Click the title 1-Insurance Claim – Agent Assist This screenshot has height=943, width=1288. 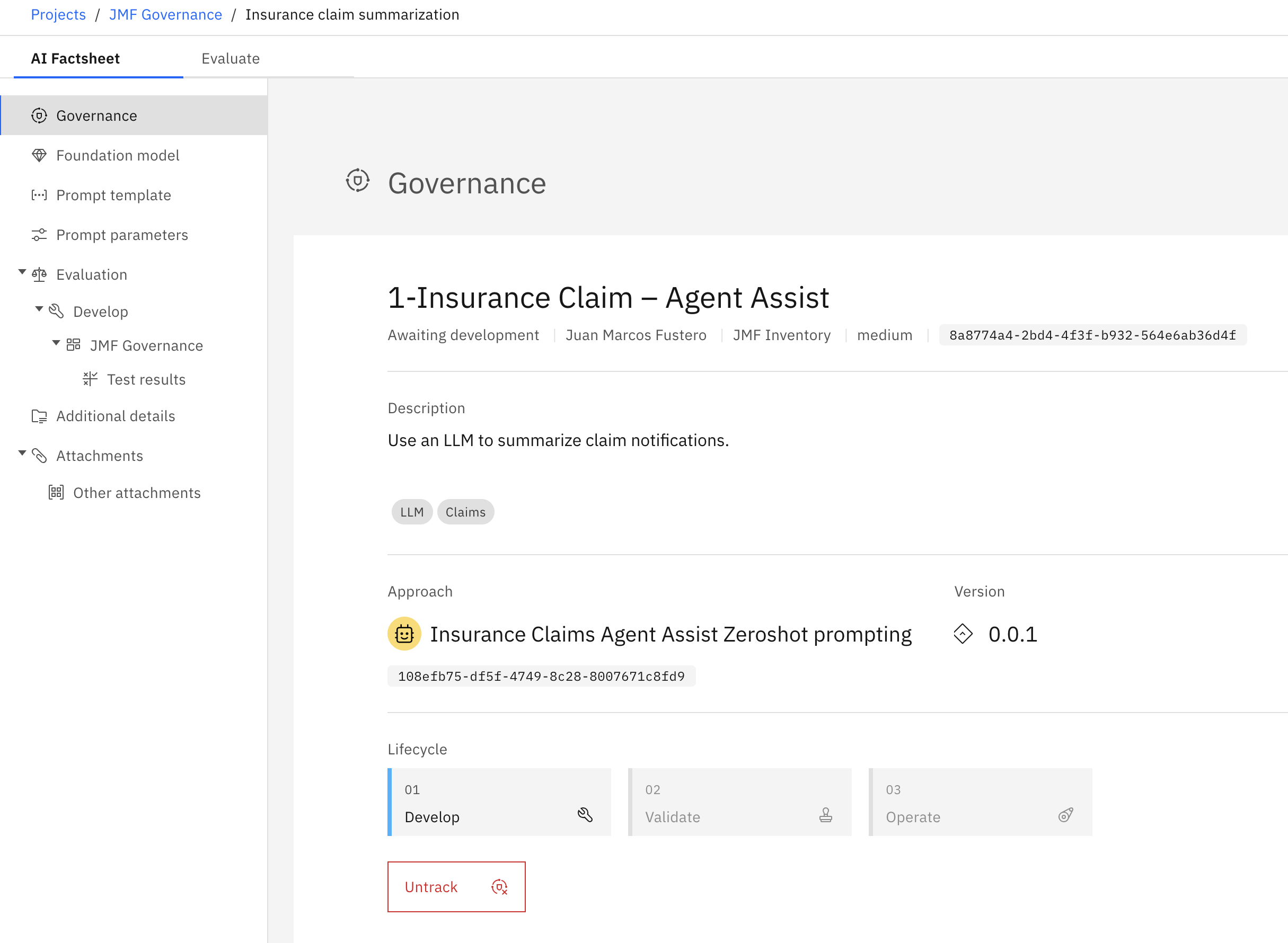(608, 297)
